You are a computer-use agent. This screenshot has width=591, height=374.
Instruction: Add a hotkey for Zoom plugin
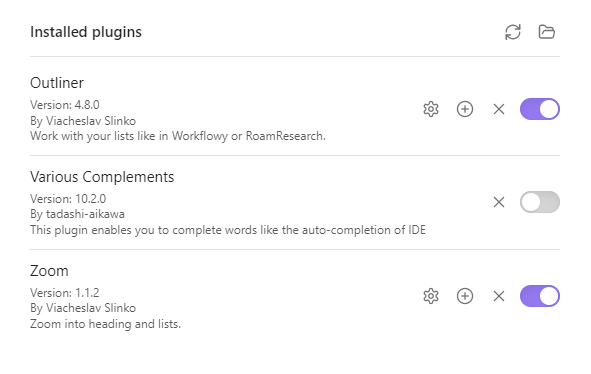coord(465,296)
